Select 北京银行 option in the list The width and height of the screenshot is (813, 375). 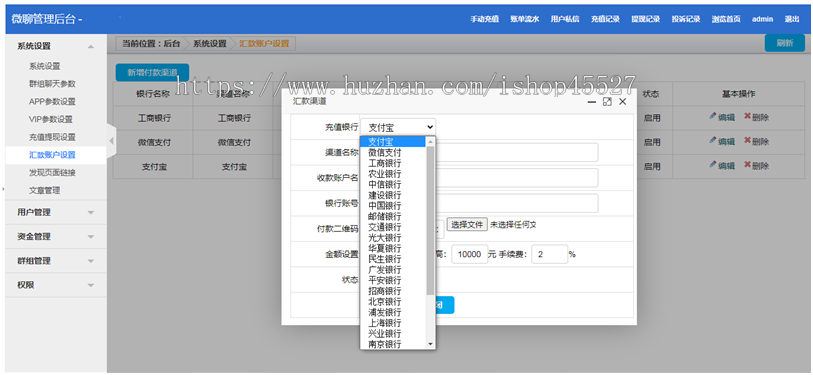[x=393, y=301]
